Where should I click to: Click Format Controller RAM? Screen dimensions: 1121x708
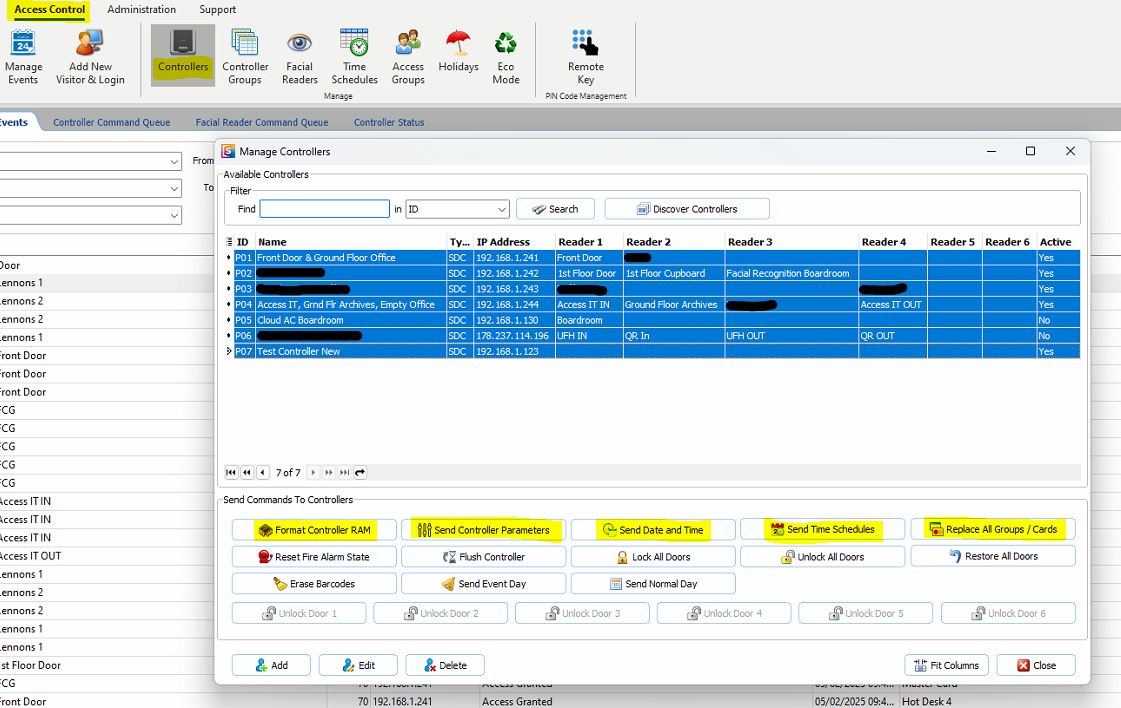tap(314, 530)
